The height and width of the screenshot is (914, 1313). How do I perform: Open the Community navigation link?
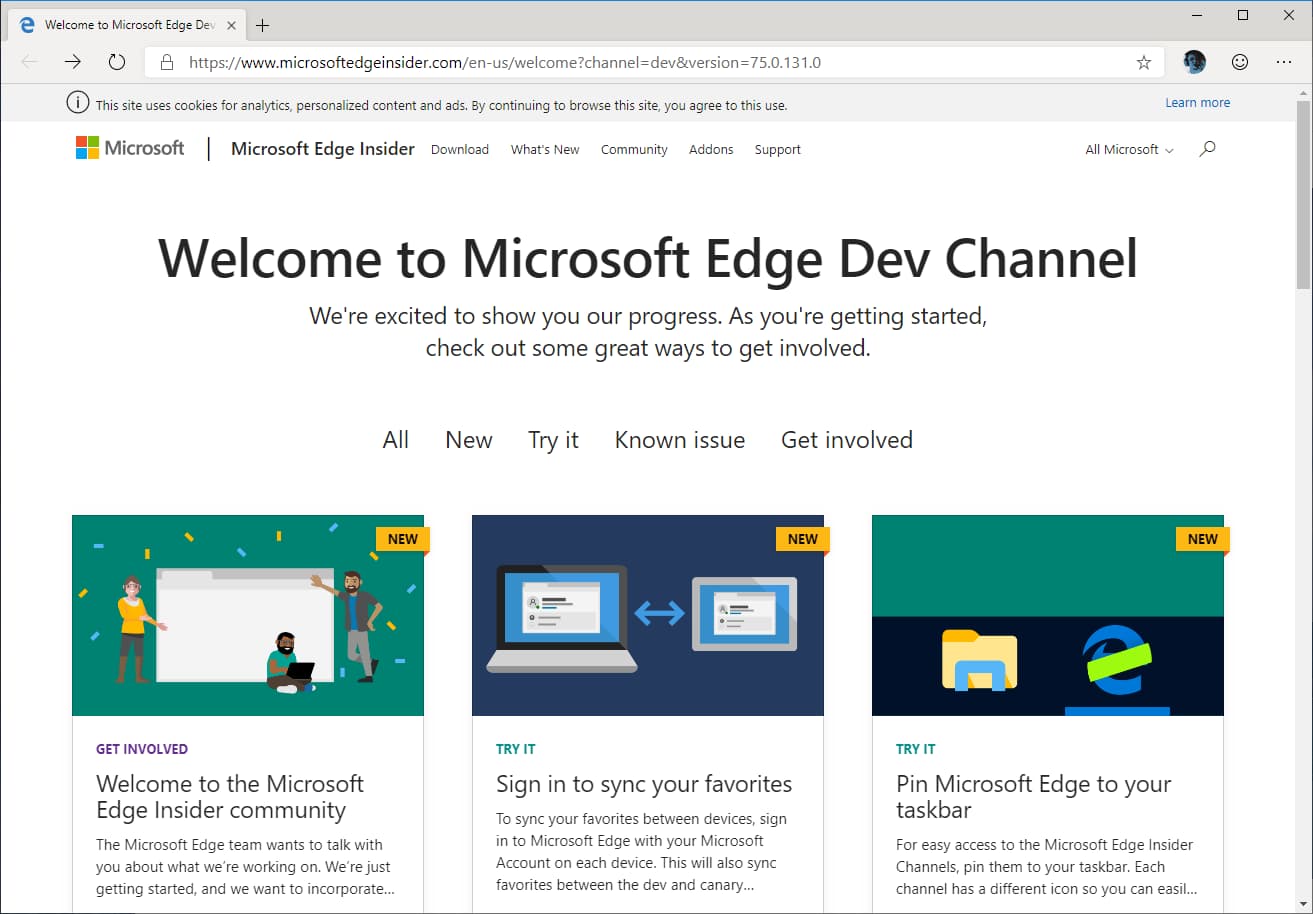[x=634, y=149]
